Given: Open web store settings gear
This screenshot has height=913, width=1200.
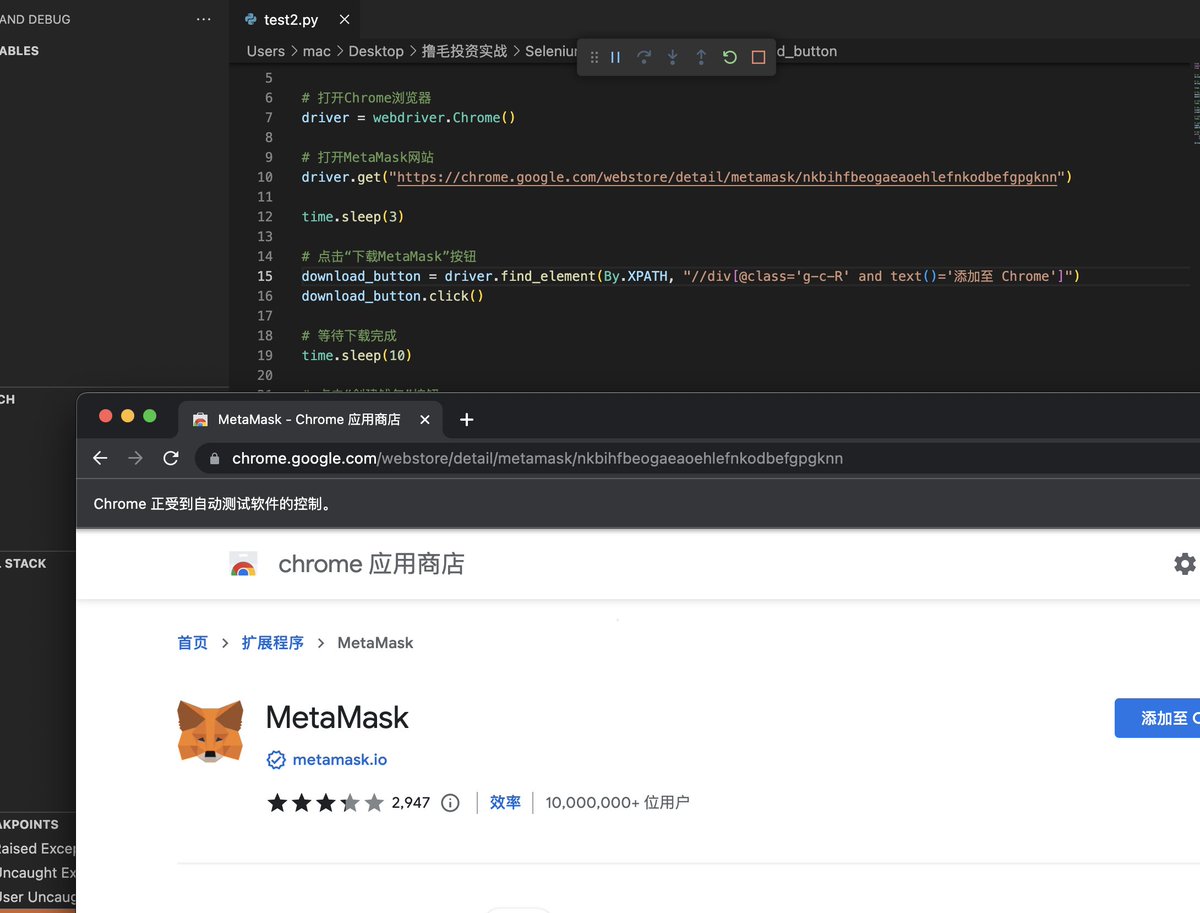Looking at the screenshot, I should tap(1185, 564).
